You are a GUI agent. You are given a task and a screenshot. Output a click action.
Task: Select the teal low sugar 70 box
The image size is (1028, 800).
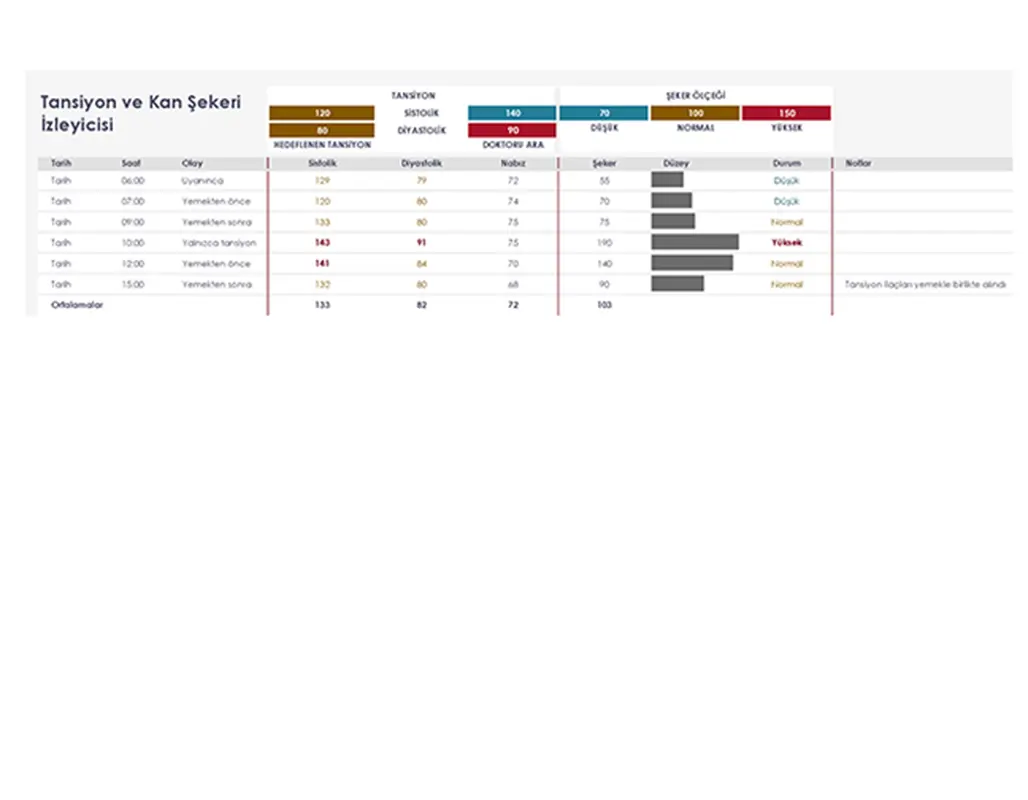pos(603,113)
